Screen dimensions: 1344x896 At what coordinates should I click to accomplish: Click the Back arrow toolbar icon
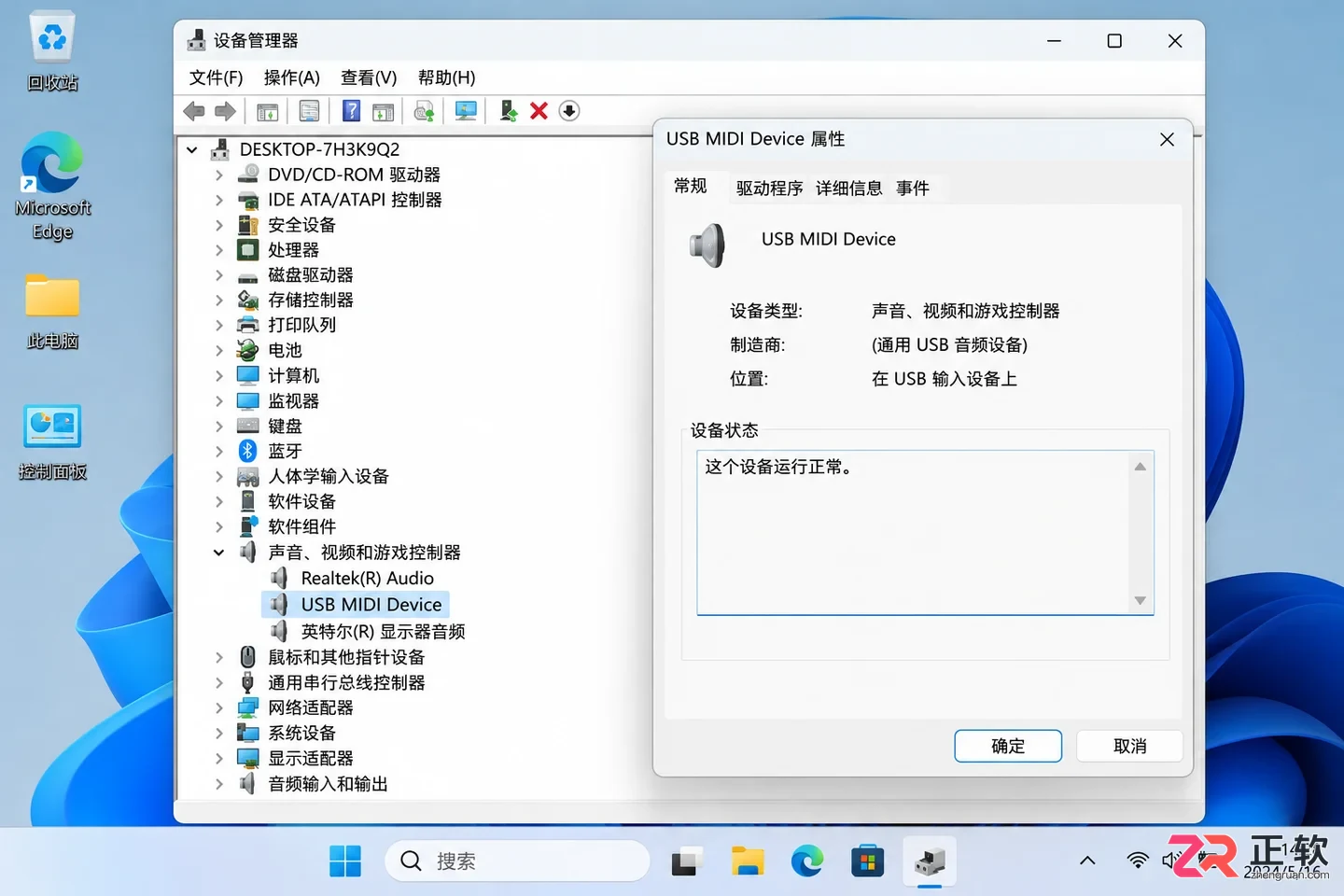194,111
